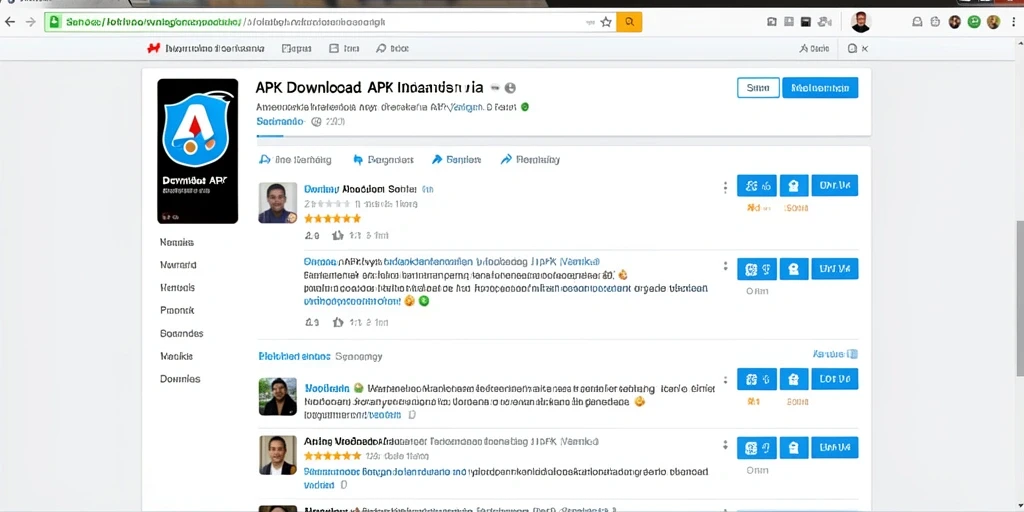This screenshot has height=512, width=1024.
Task: Click the last link in the left sidebar
Action: point(180,379)
